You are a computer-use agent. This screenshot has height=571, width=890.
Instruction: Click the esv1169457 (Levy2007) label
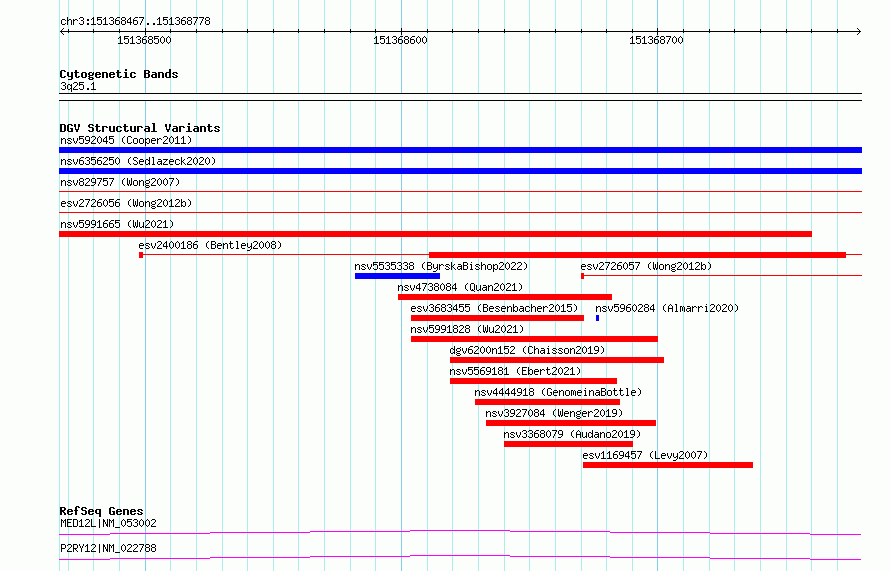[645, 455]
